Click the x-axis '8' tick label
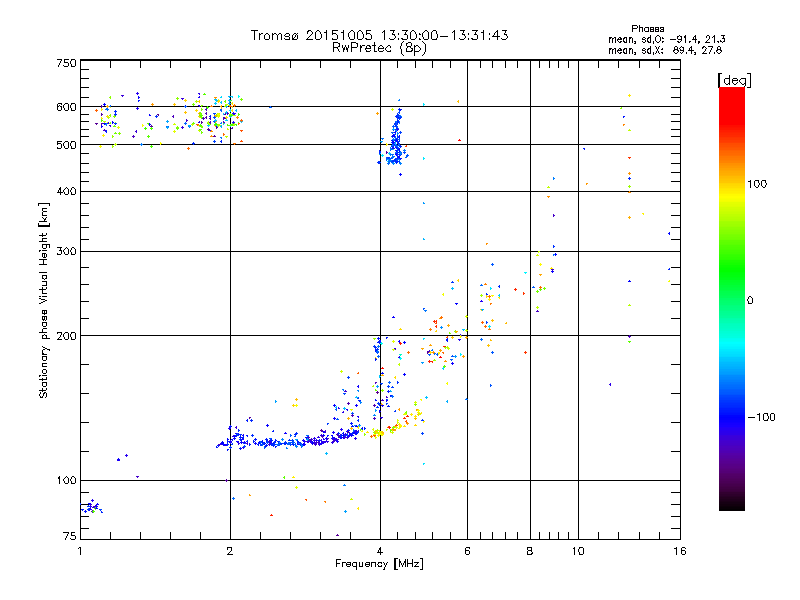 (x=530, y=551)
